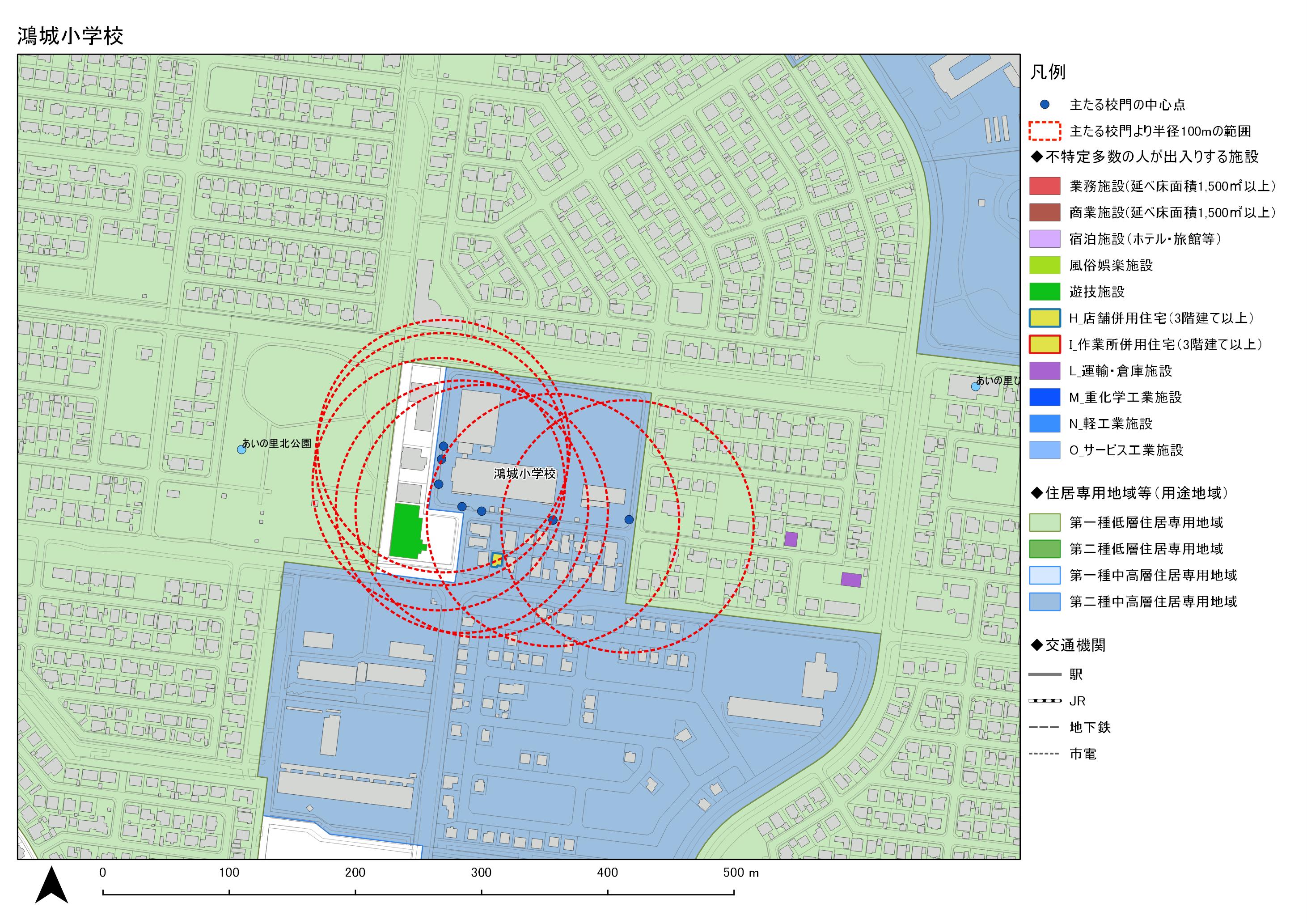Click the 第二種中高層住居専用地域 legend text
This screenshot has width=1307, height=924.
1153,602
